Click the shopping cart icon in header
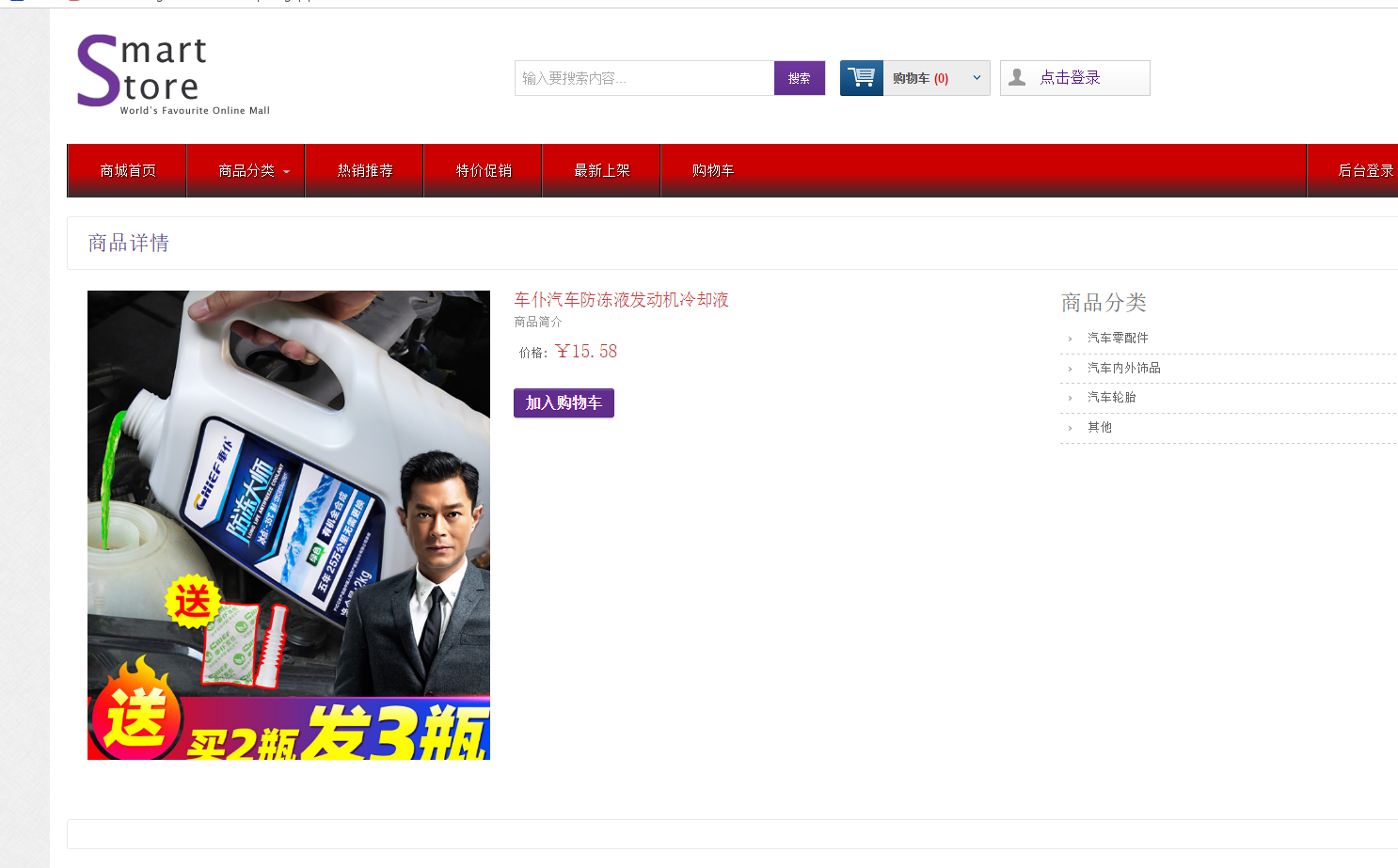Image resolution: width=1398 pixels, height=868 pixels. pyautogui.click(x=861, y=78)
